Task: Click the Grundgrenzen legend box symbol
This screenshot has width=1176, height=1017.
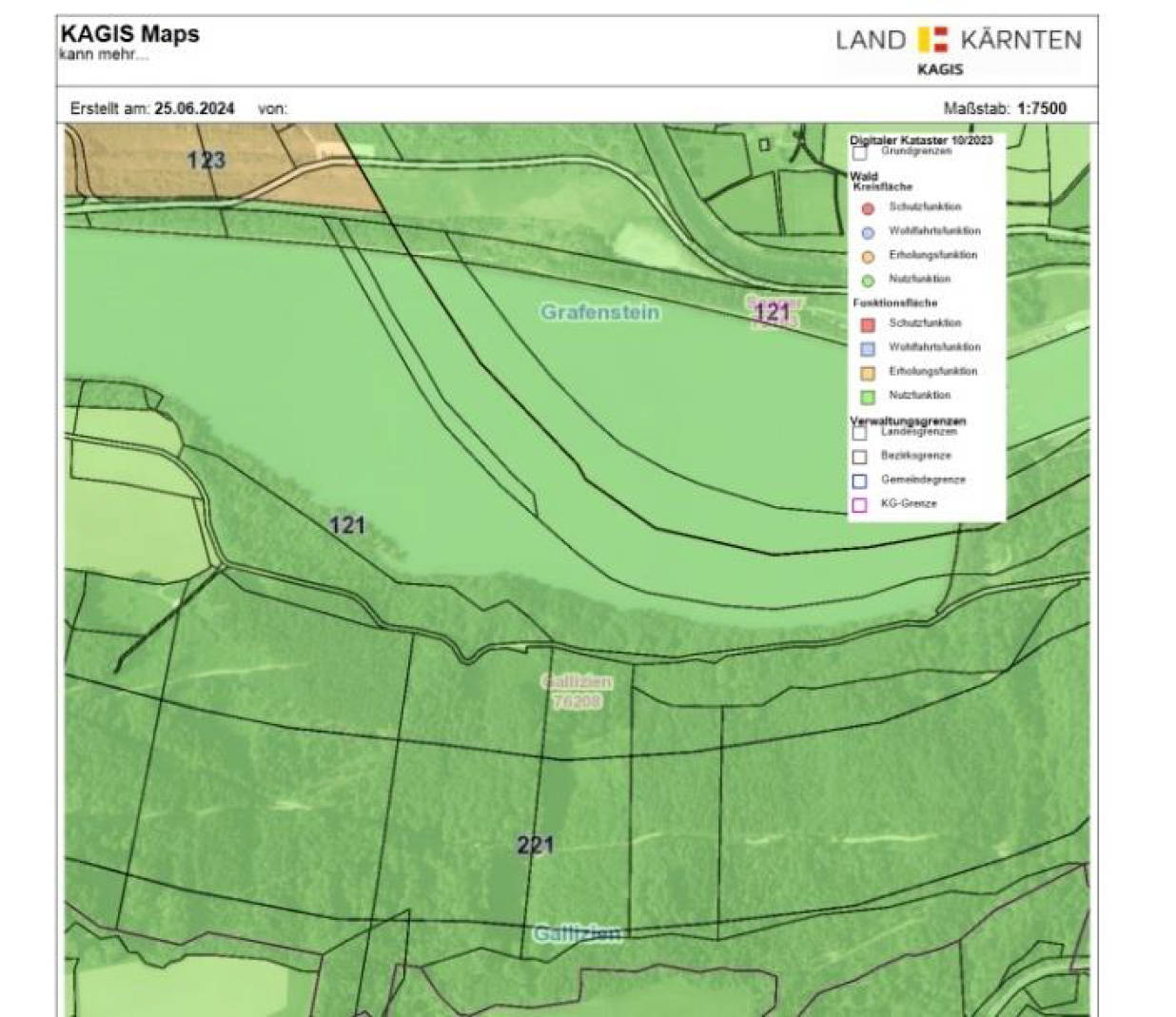Action: pos(860,152)
